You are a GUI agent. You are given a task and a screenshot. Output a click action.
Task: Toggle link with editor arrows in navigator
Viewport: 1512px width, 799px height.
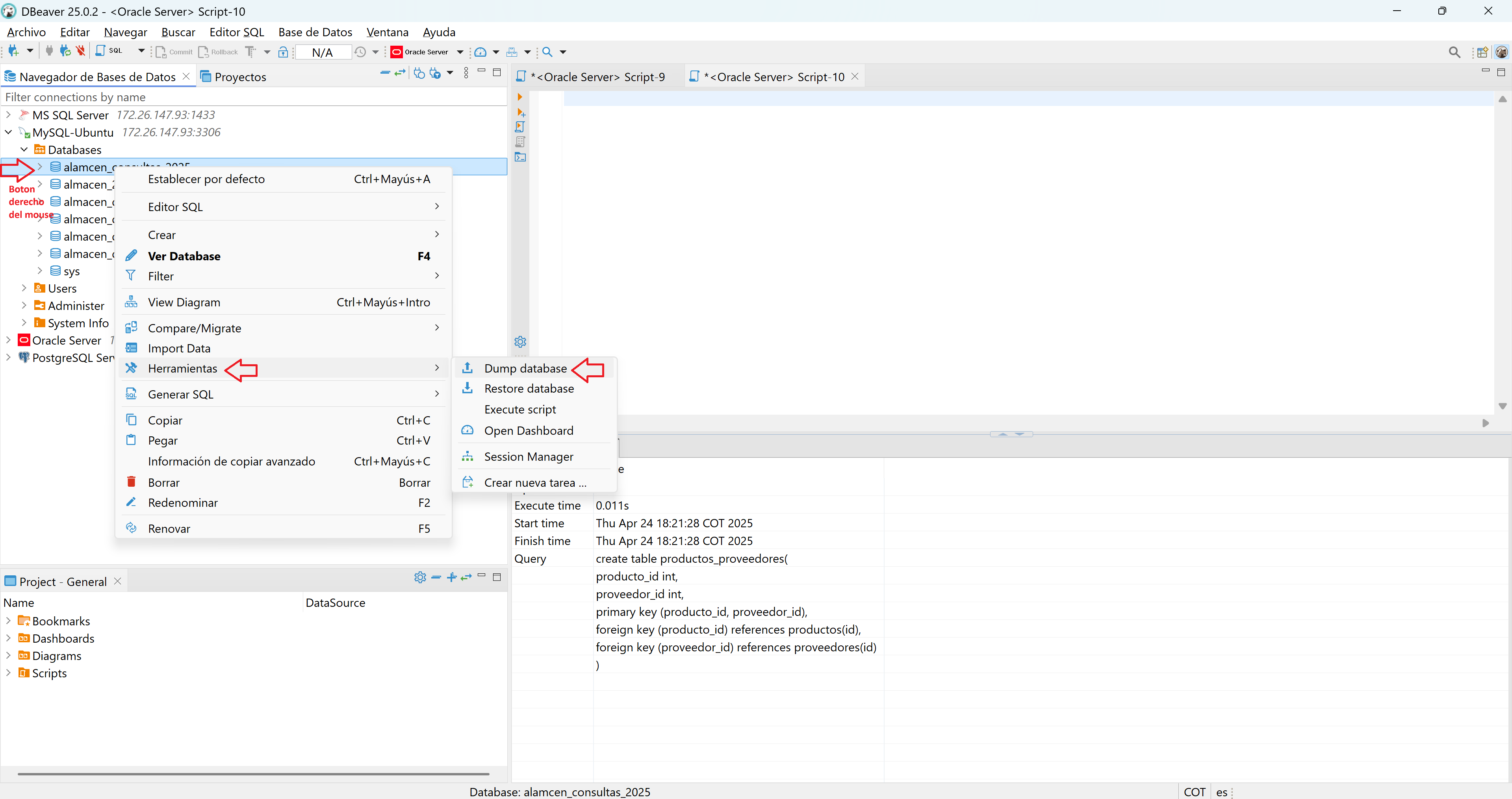pyautogui.click(x=400, y=73)
